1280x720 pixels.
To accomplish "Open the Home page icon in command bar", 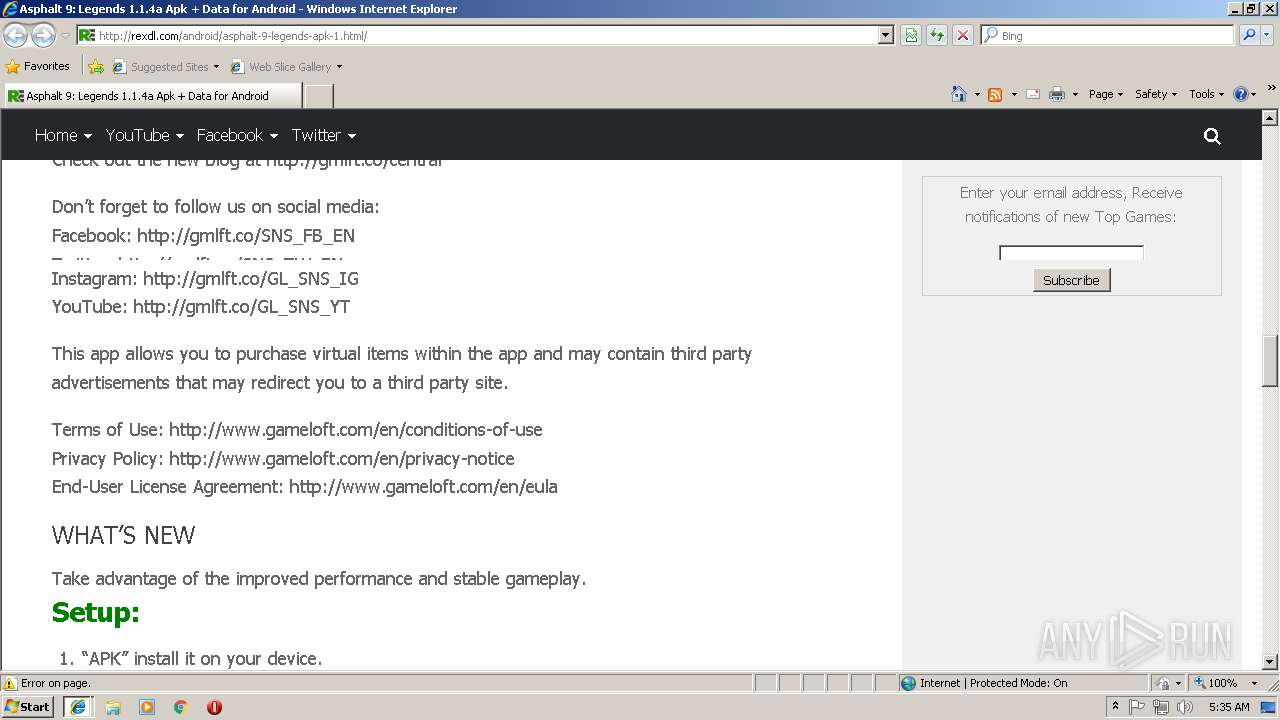I will [959, 94].
